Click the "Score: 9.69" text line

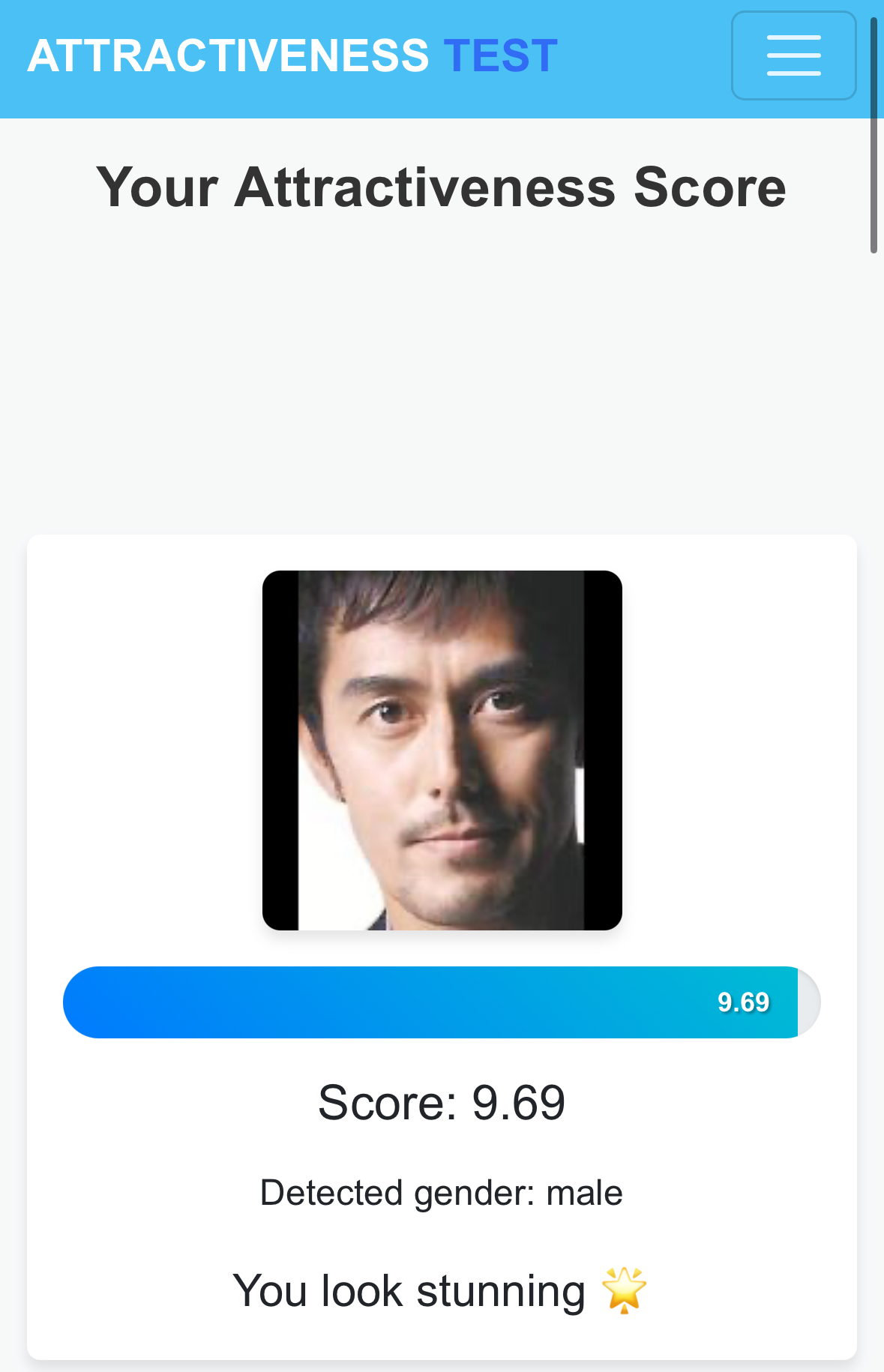(442, 1102)
